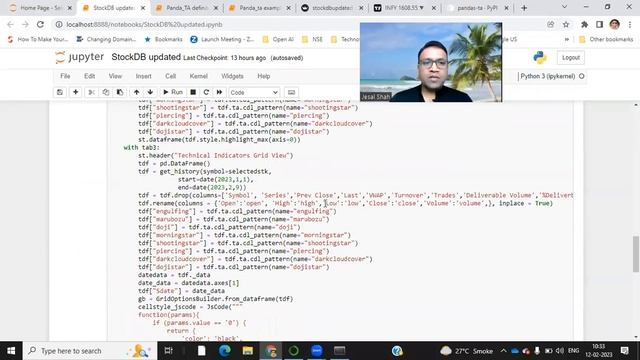Share this page icon in address bar
Viewport: 640px width, 360px height.
pyautogui.click(x=551, y=24)
